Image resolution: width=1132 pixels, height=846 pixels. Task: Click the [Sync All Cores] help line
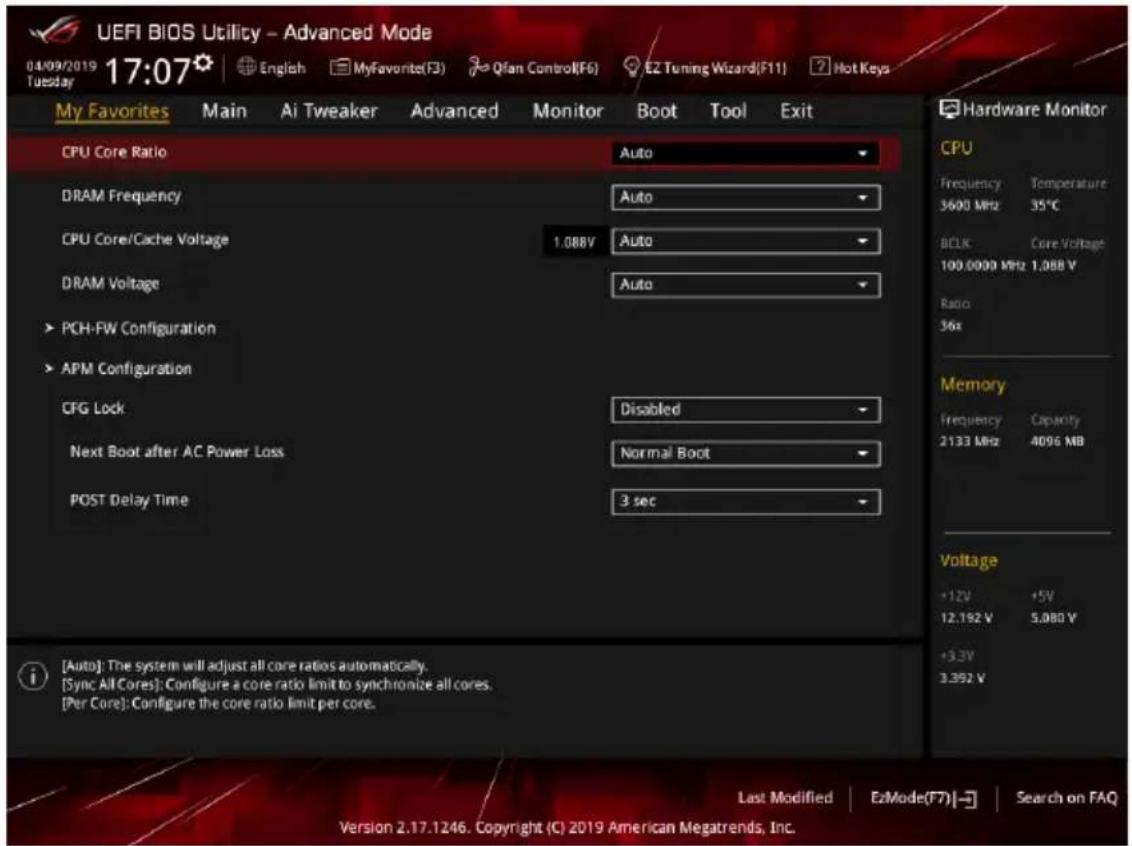pyautogui.click(x=277, y=684)
